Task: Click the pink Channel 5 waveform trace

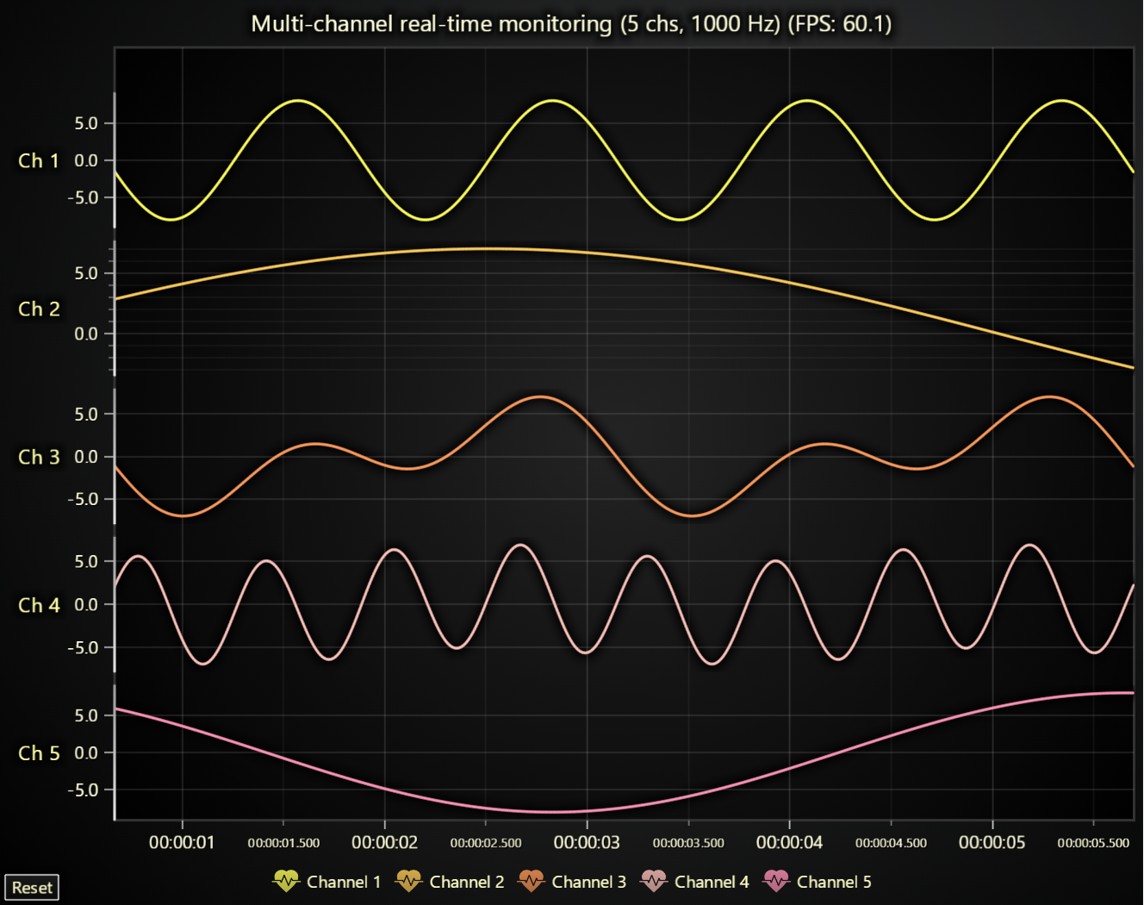Action: [554, 812]
